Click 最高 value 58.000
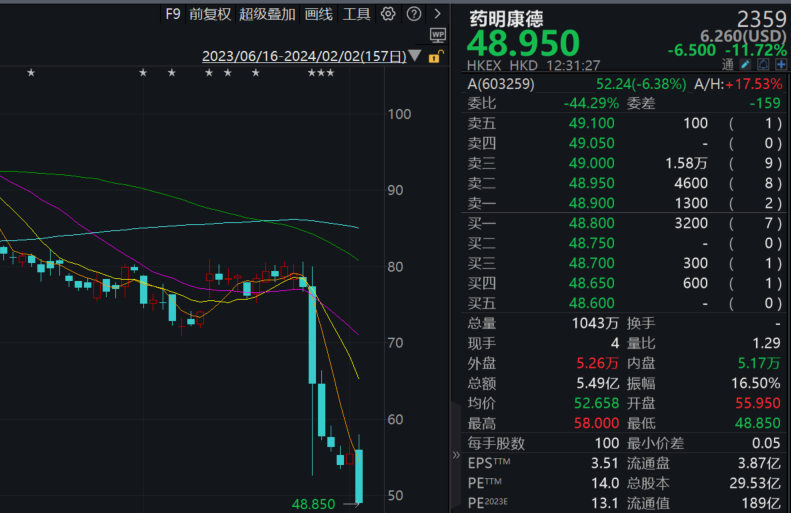 (596, 423)
